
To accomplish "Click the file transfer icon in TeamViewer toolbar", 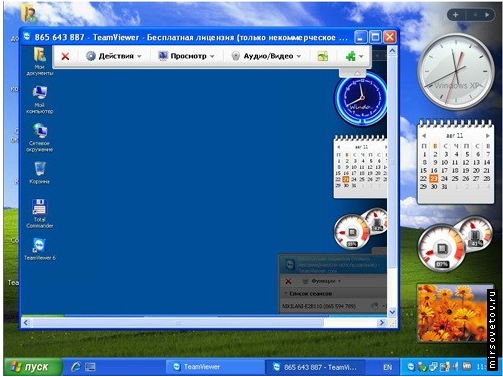I will click(x=323, y=56).
